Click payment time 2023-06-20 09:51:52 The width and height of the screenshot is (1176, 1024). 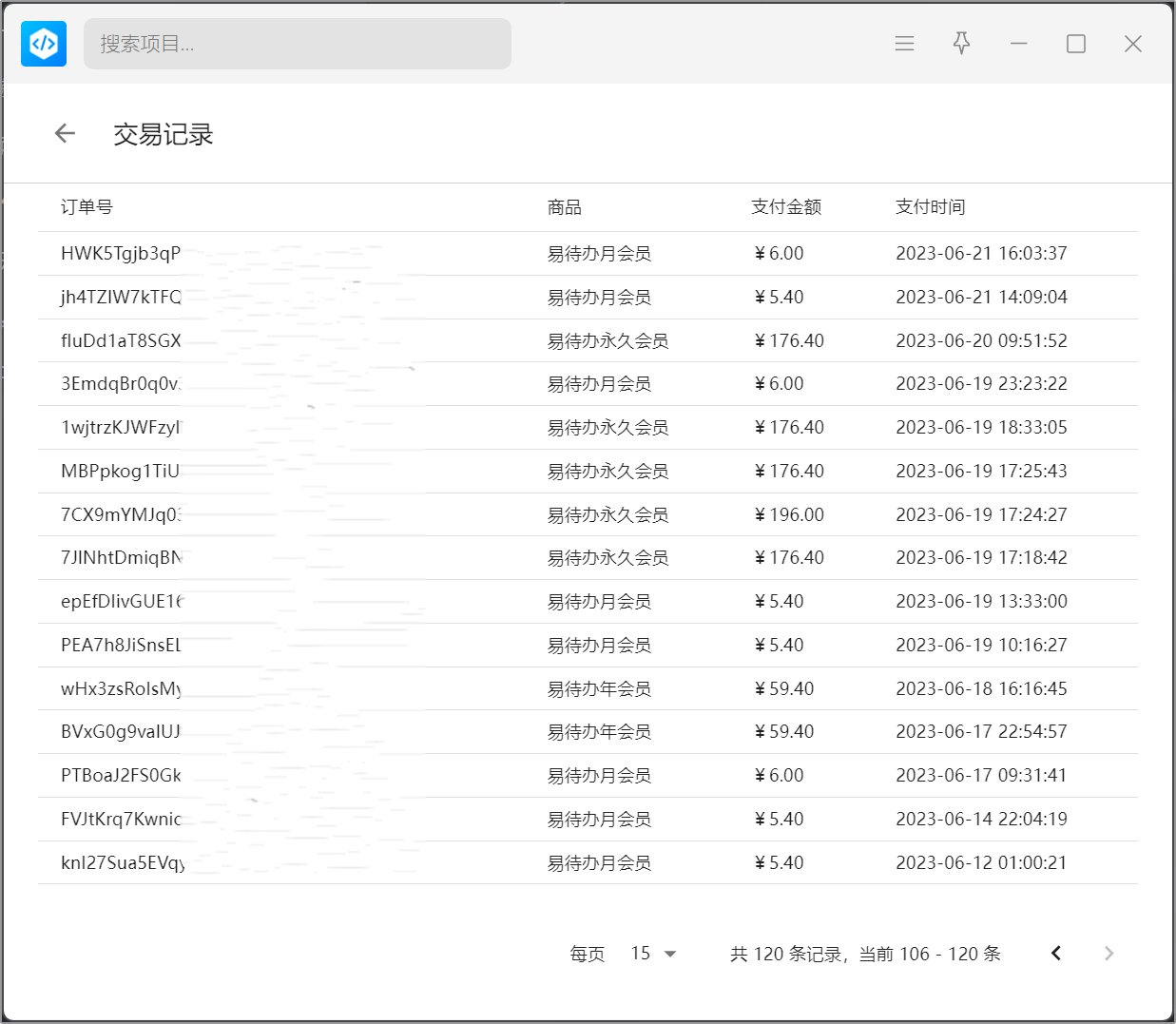point(981,340)
